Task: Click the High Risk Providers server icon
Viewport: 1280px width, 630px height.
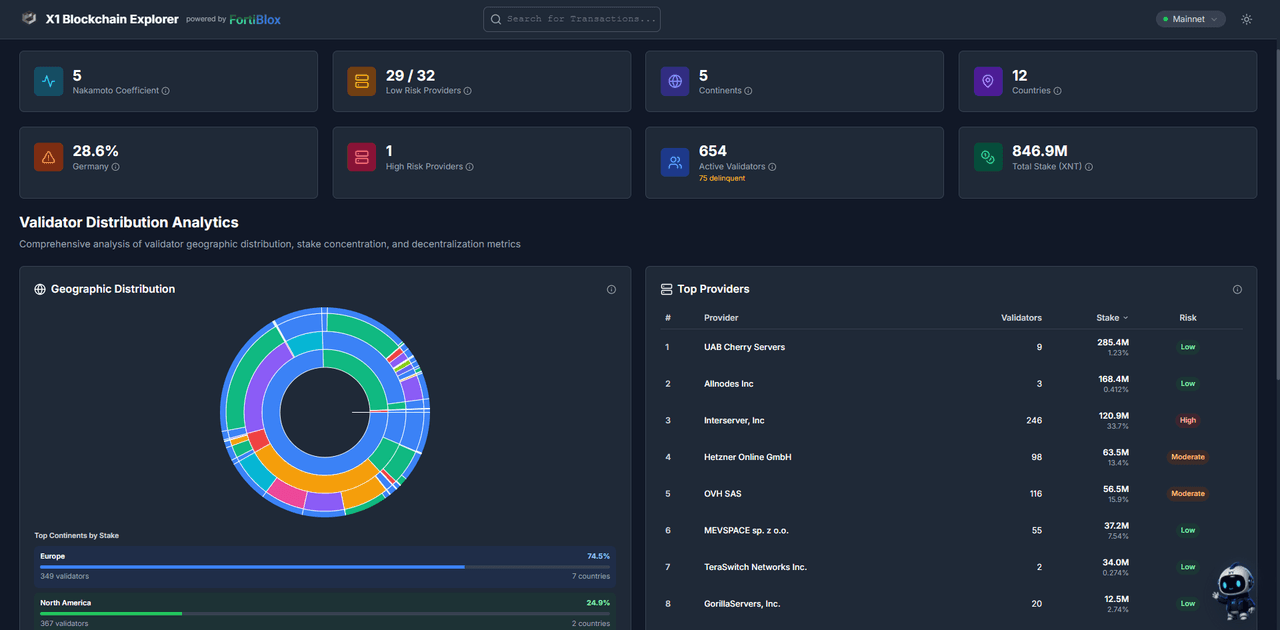Action: [x=362, y=157]
